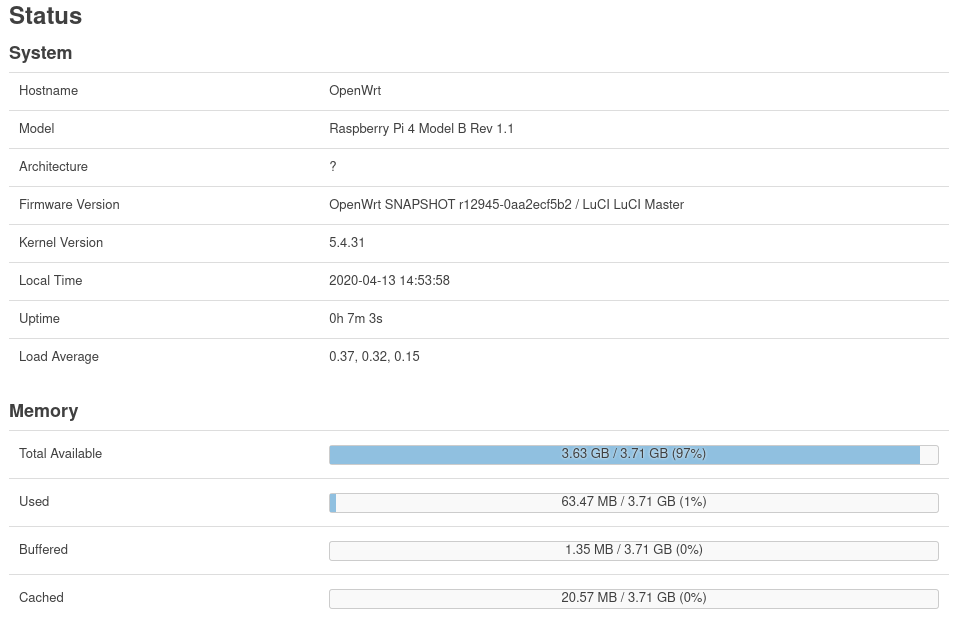Screen dimensions: 969x643
Task: Click the Cached memory progress bar
Action: coord(633,598)
